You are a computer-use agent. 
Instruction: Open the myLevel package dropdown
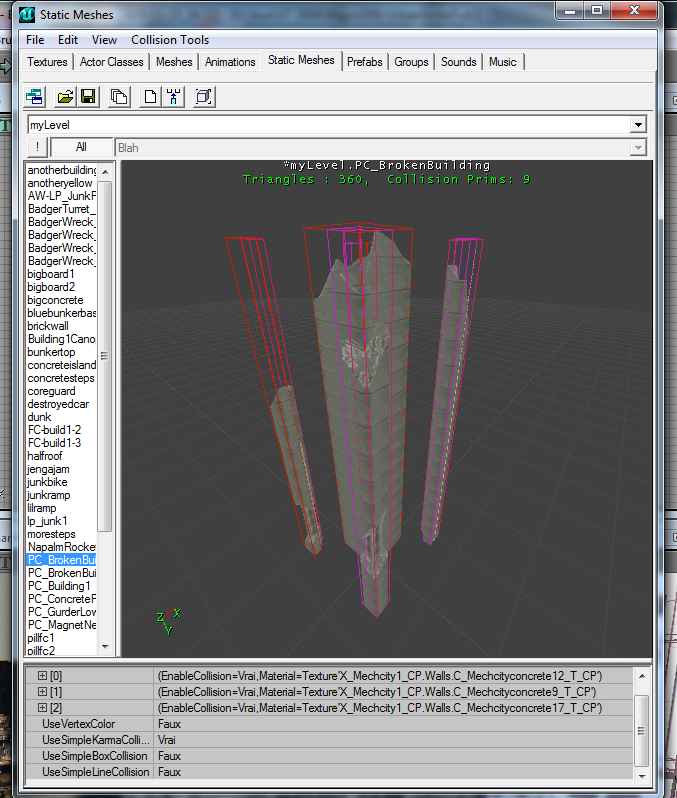638,125
